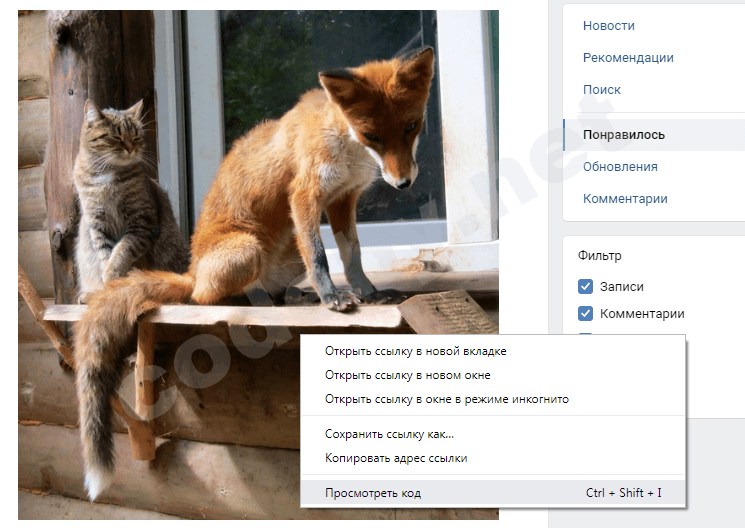The width and height of the screenshot is (745, 528).
Task: Uncheck the Записи filter checkbox
Action: pyautogui.click(x=585, y=287)
